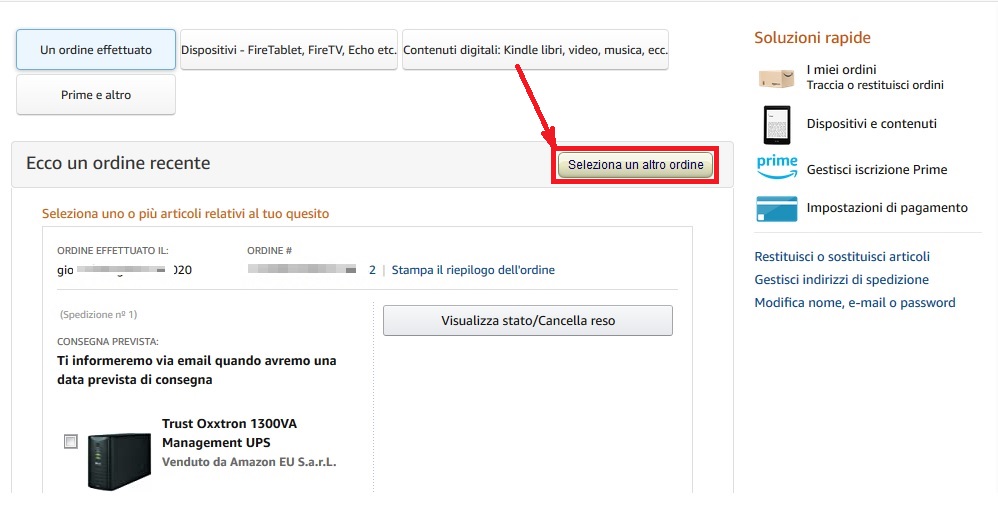Click the I miei ordini text link
The image size is (998, 514).
pos(841,69)
